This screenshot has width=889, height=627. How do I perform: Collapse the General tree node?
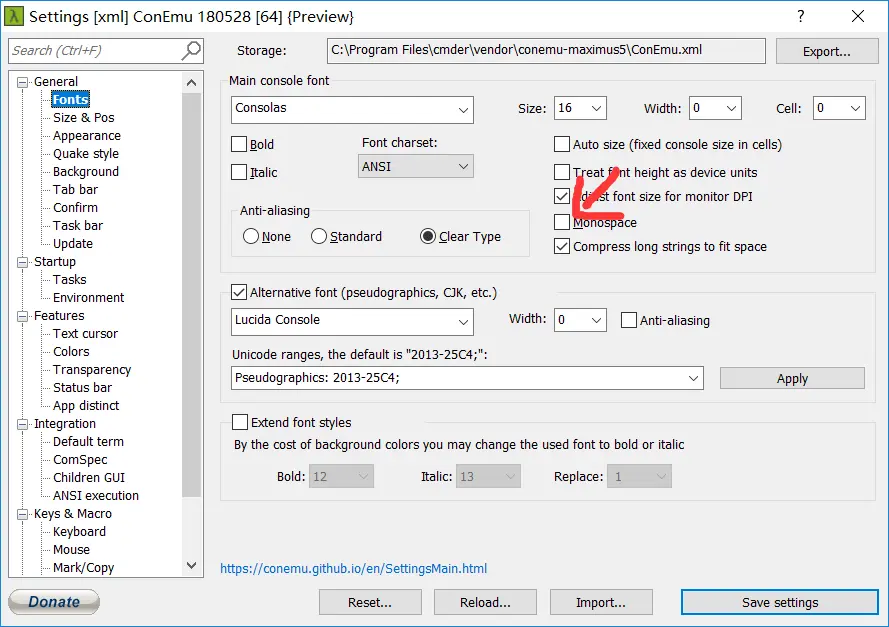click(23, 82)
